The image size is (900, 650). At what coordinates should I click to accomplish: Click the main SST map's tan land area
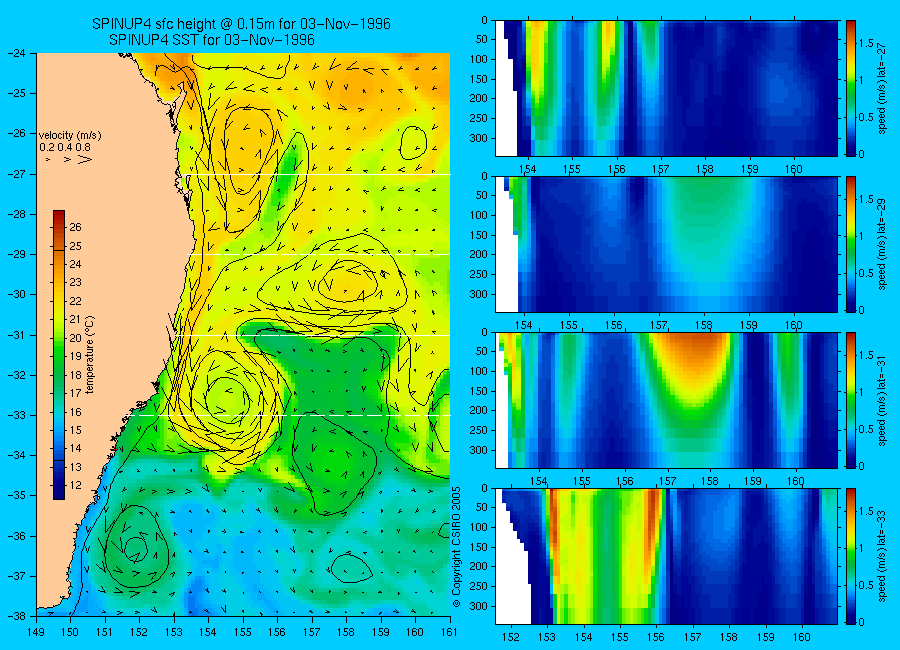click(103, 287)
